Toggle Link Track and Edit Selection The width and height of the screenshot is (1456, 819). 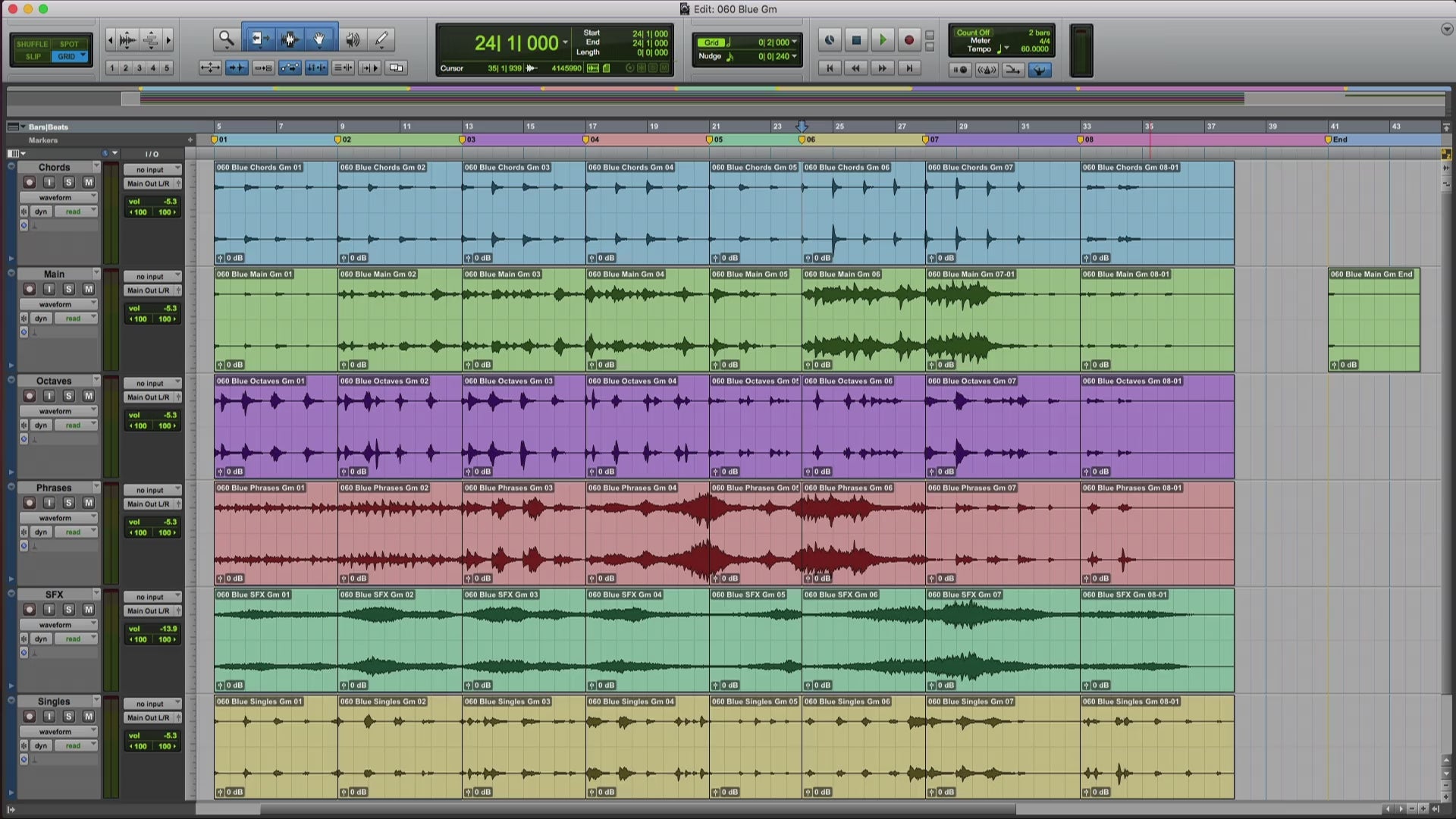click(343, 68)
